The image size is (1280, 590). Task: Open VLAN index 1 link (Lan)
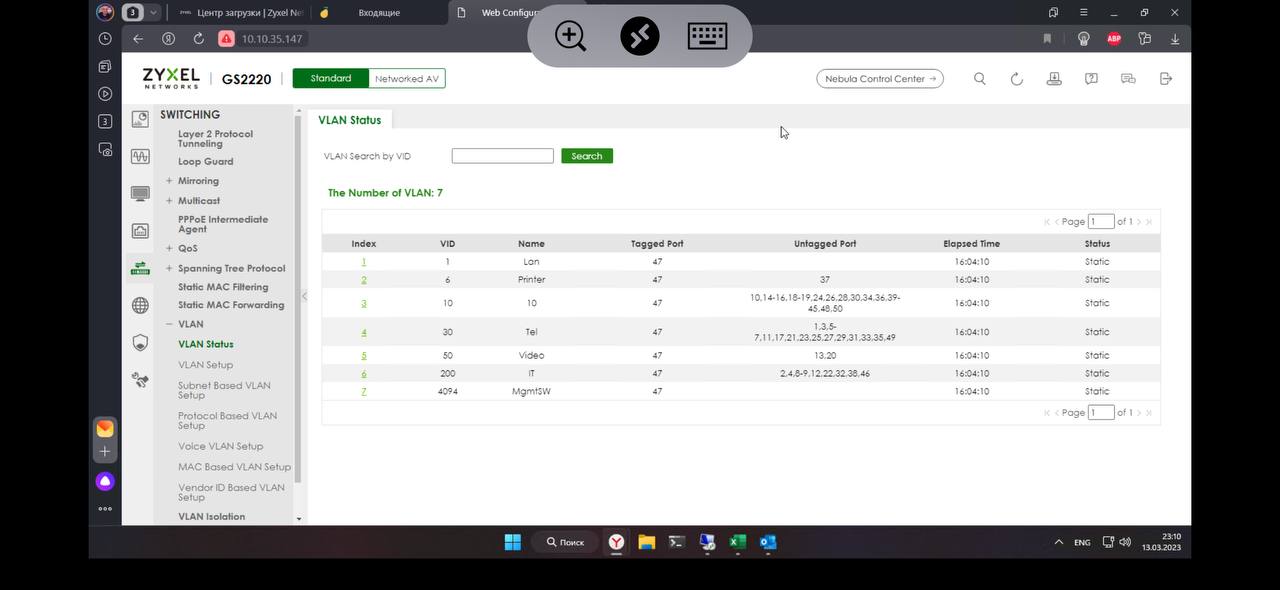coord(364,262)
